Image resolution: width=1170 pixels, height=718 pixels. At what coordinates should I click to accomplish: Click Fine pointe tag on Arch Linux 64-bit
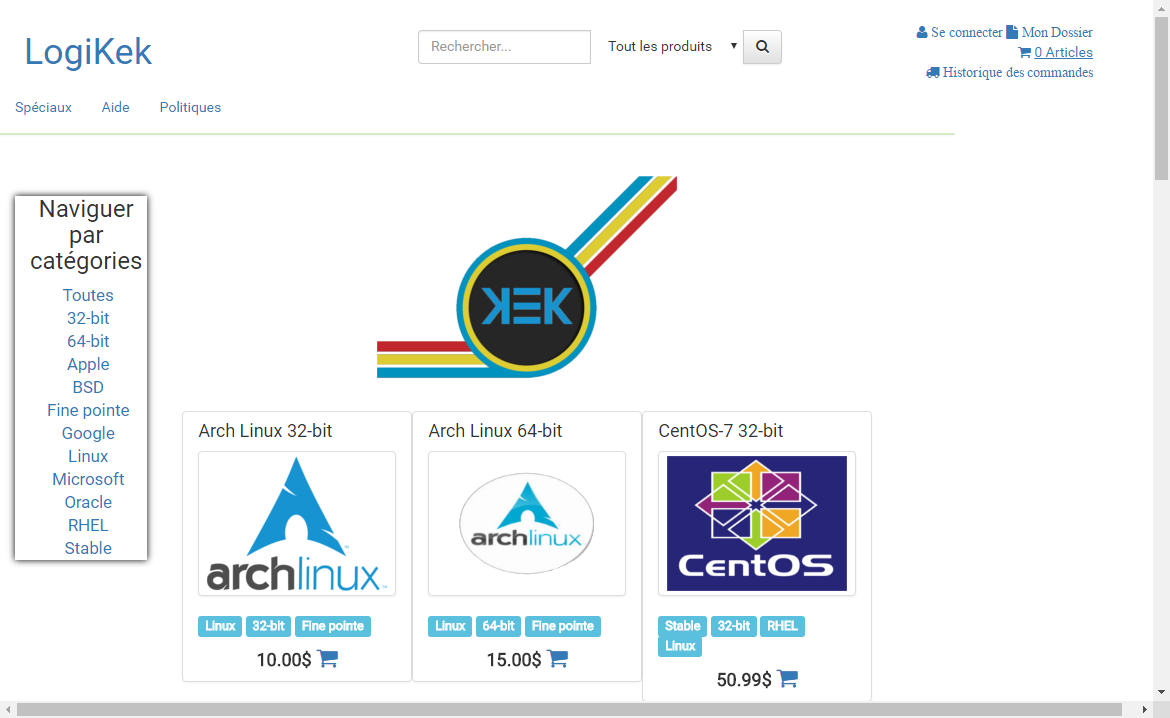coord(563,626)
